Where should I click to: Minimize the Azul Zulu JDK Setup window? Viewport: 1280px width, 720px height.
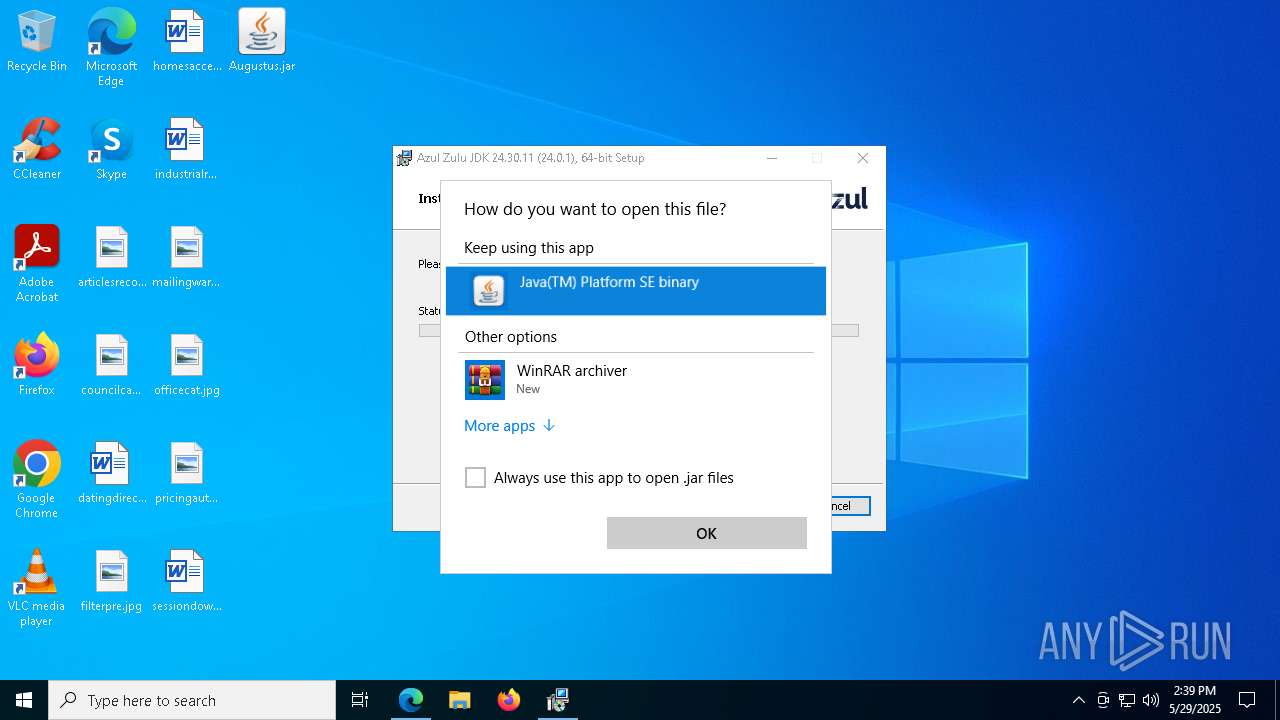pyautogui.click(x=772, y=158)
